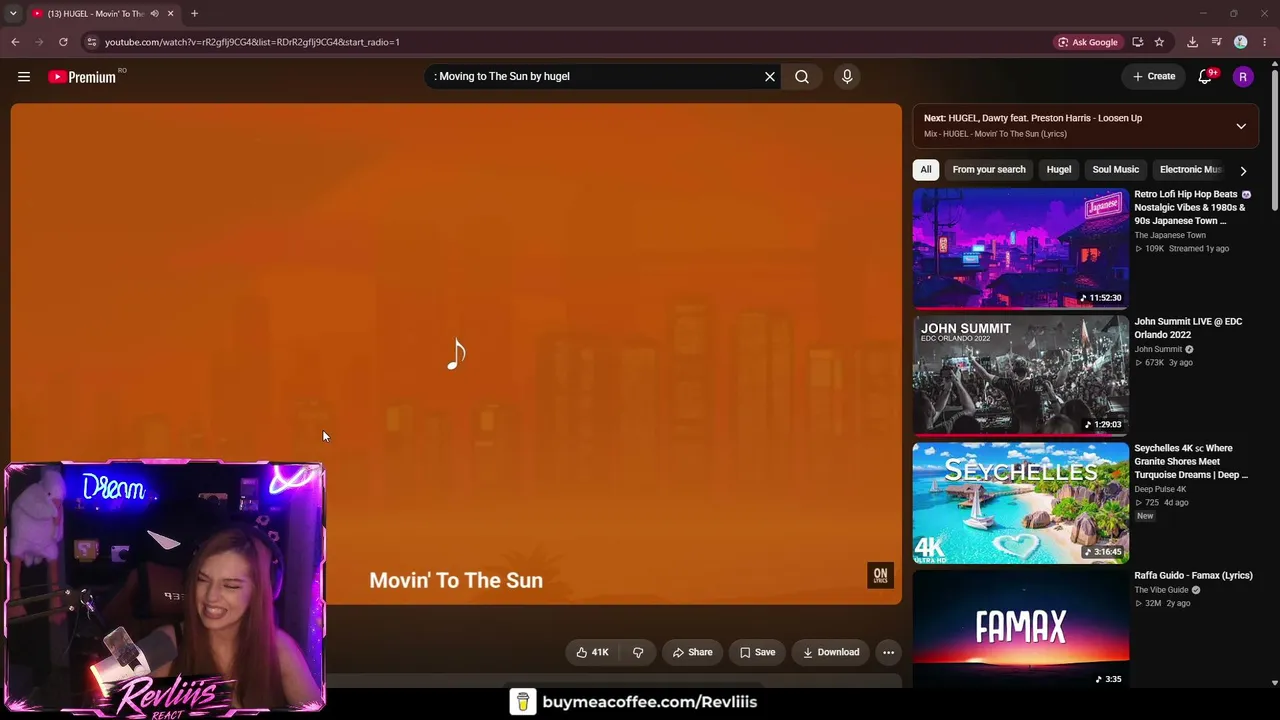Close the HUGEL YouTube tab

[170, 14]
